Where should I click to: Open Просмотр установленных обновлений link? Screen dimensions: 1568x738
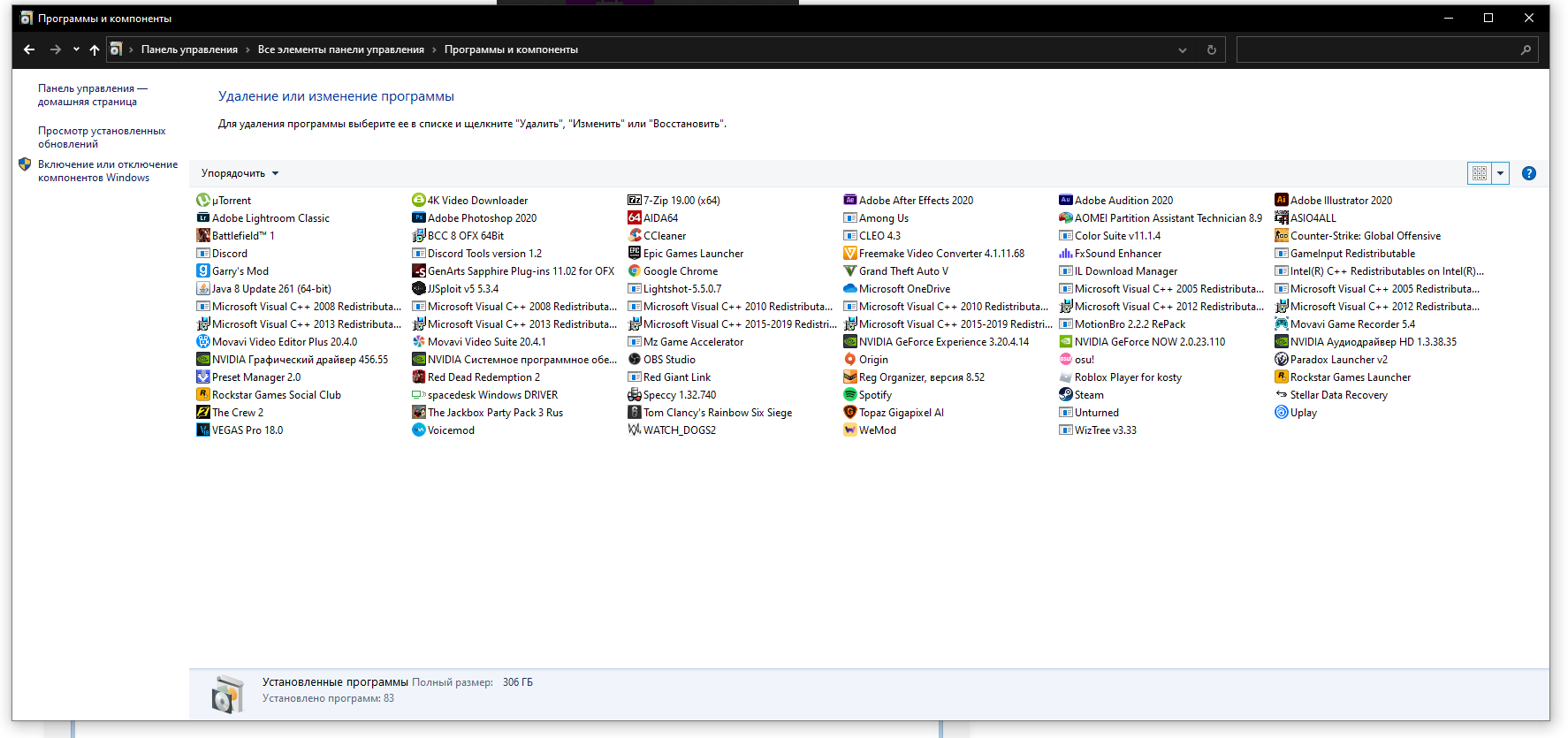(102, 137)
